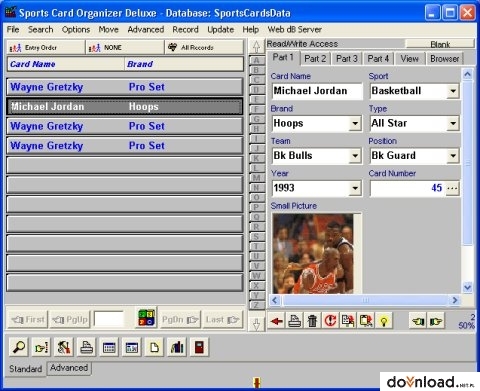Open the Search menu
This screenshot has height=391, width=480.
pos(41,29)
